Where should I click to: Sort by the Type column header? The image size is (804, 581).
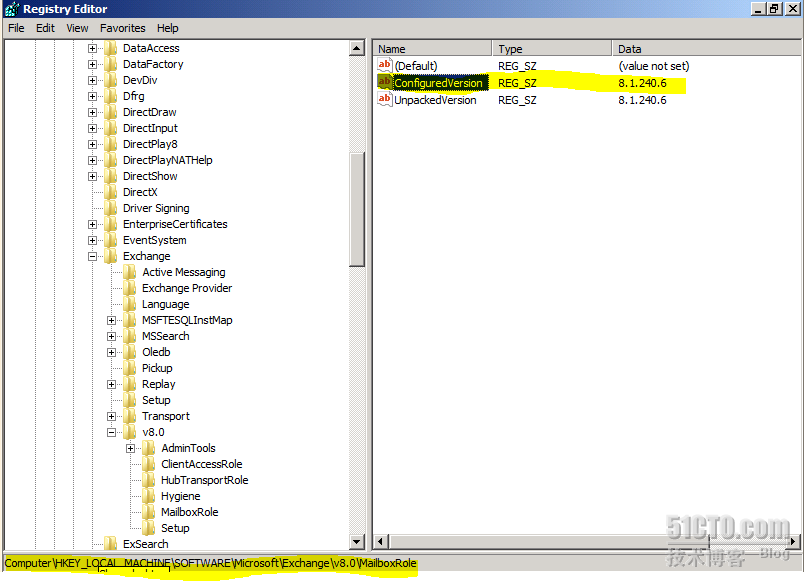(552, 49)
